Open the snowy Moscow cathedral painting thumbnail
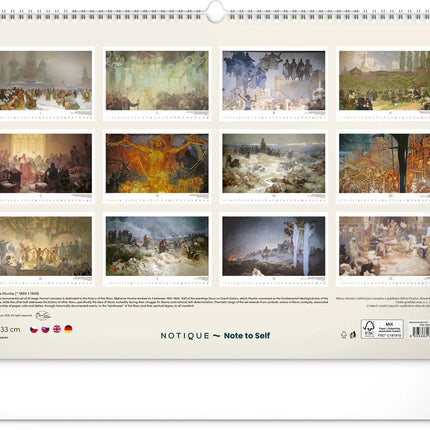The image size is (430, 430). point(46,80)
